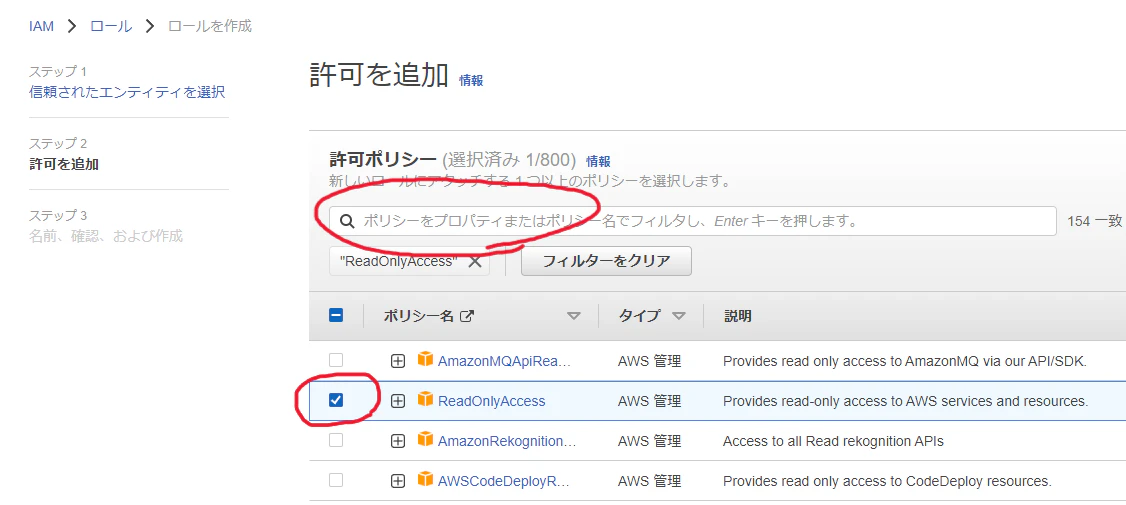Uncheck the ReadOnlyAccess policy checkbox
Screen dimensions: 1126x505
click(x=335, y=400)
